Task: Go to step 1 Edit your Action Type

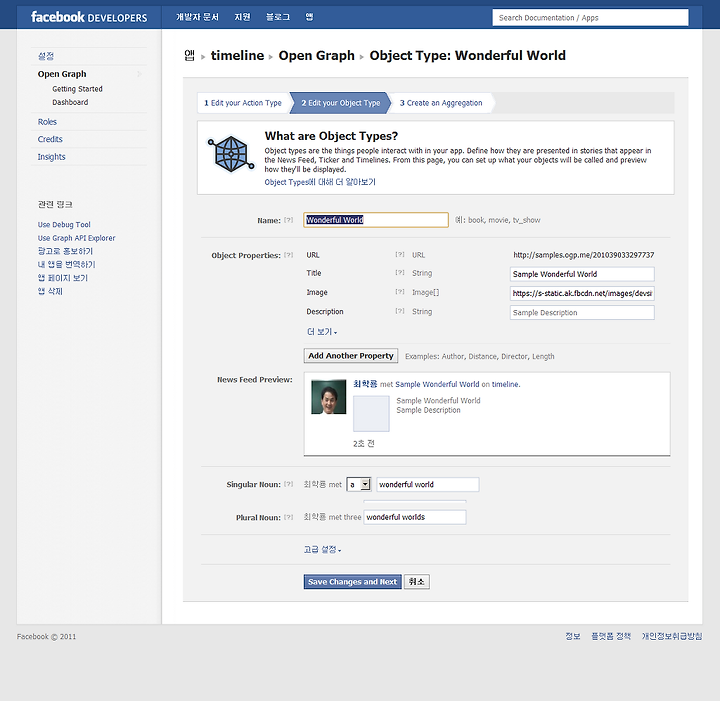Action: 243,103
